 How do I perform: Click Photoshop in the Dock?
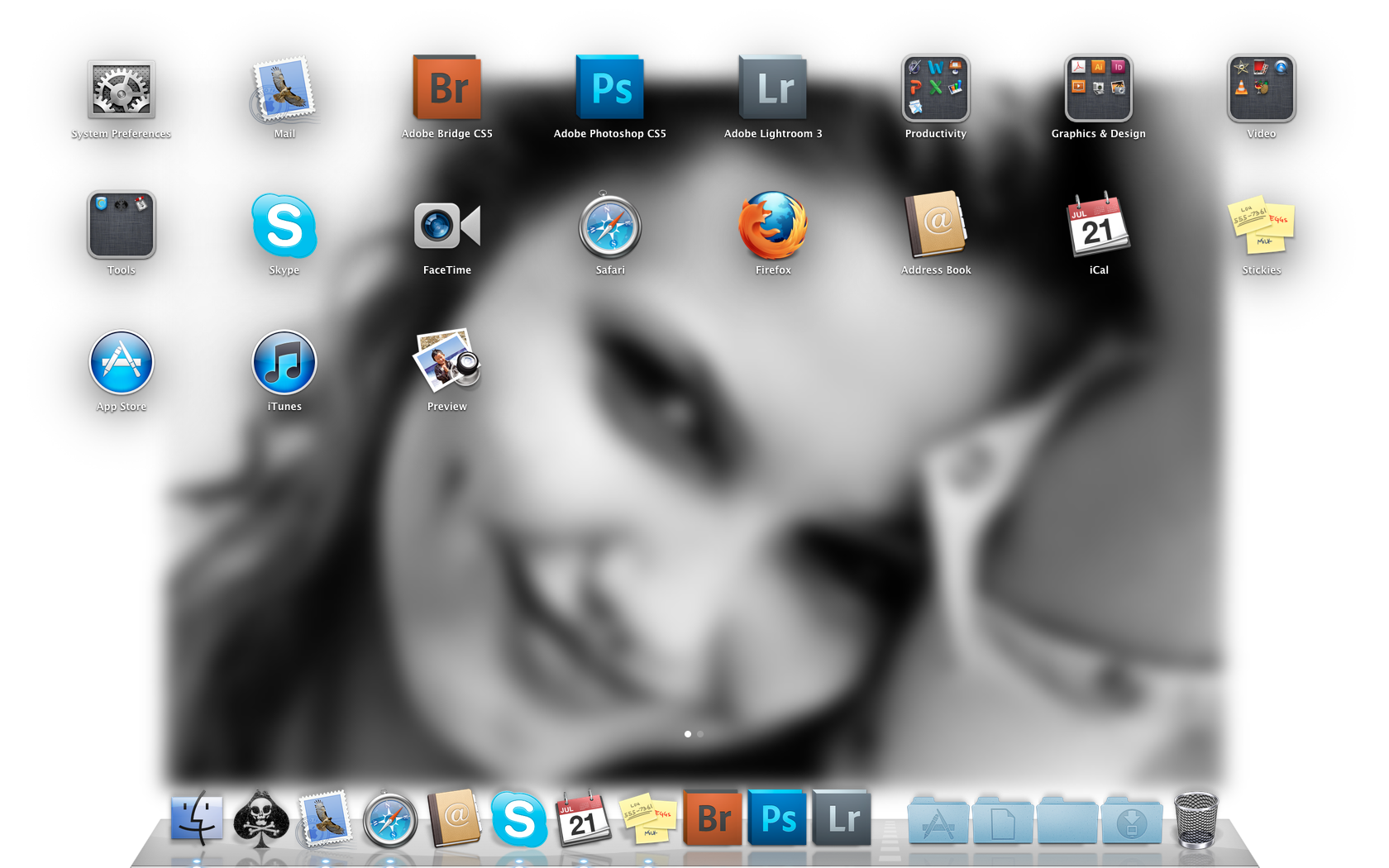pyautogui.click(x=777, y=818)
